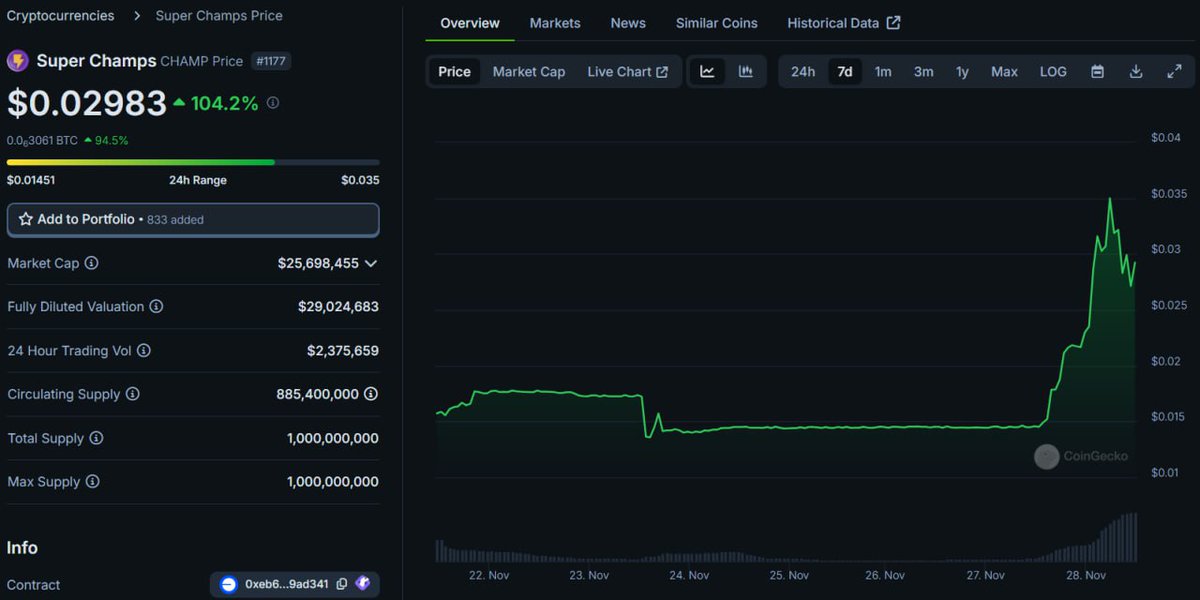Image resolution: width=1200 pixels, height=600 pixels.
Task: Click the Base chain icon in contract
Action: 228,584
